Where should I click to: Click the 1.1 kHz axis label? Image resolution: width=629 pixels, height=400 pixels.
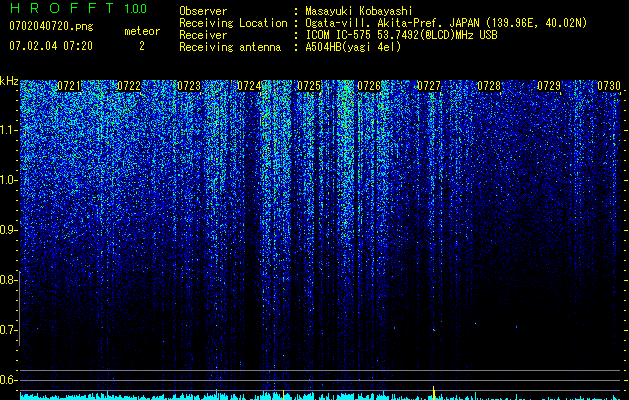7,130
